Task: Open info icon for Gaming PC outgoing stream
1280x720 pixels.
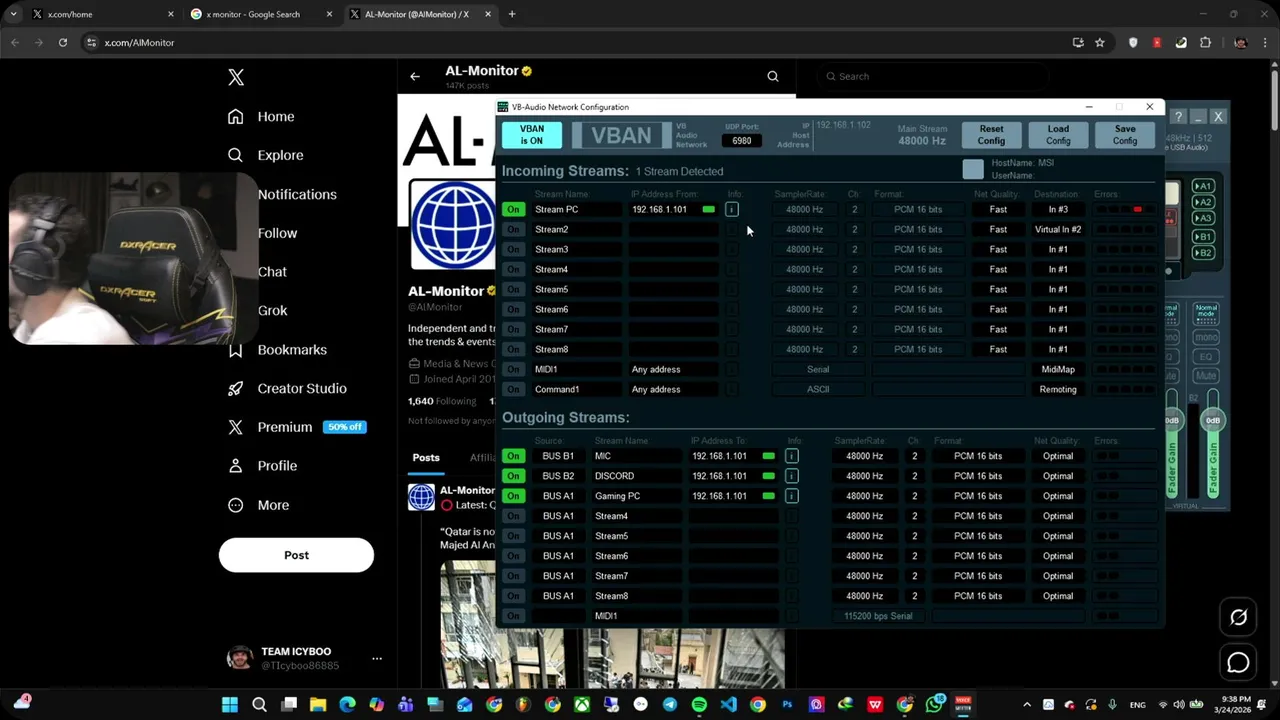Action: pos(791,496)
